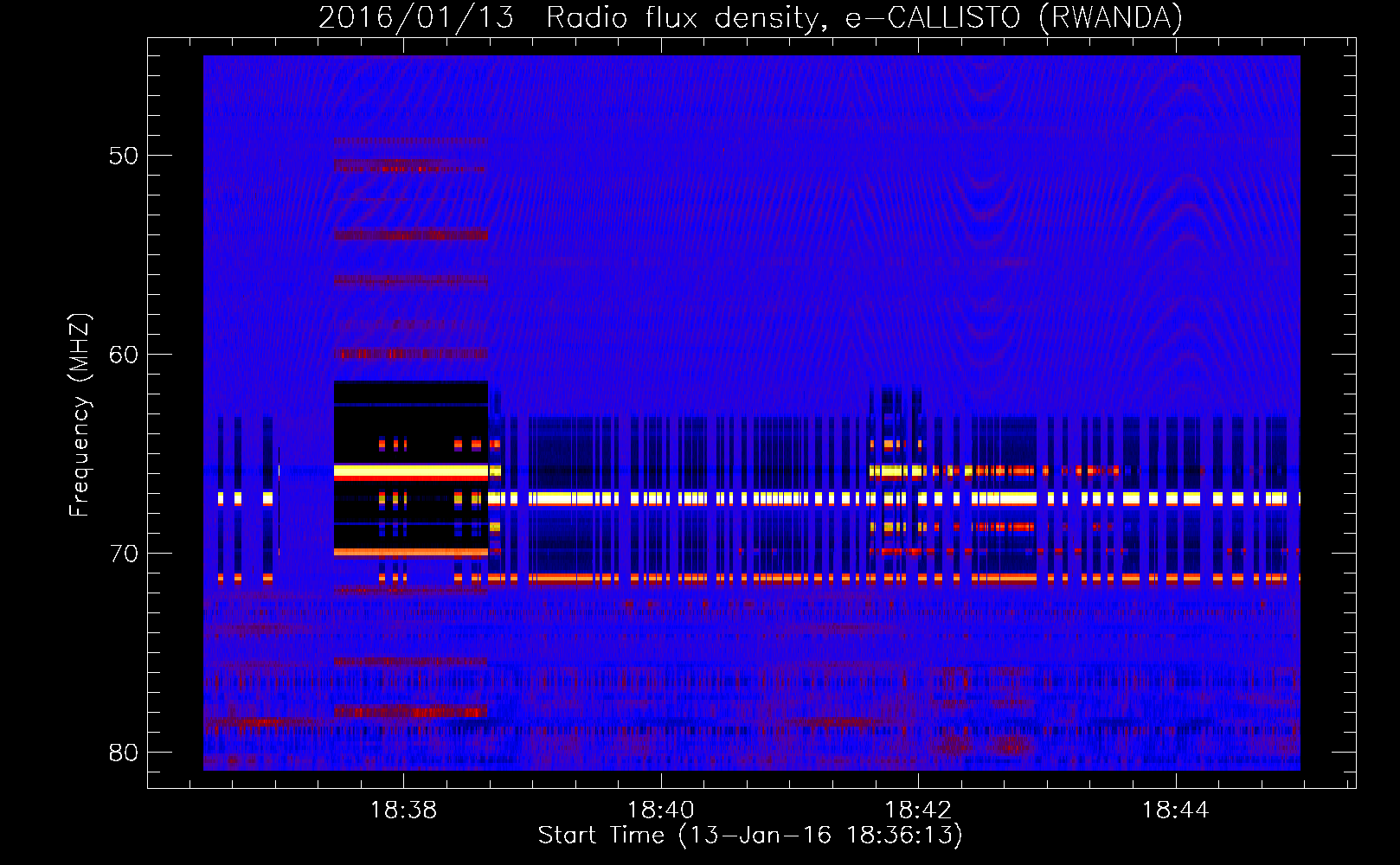Click the large black dropout block near 18:38
This screenshot has width=1400, height=865.
click(411, 470)
